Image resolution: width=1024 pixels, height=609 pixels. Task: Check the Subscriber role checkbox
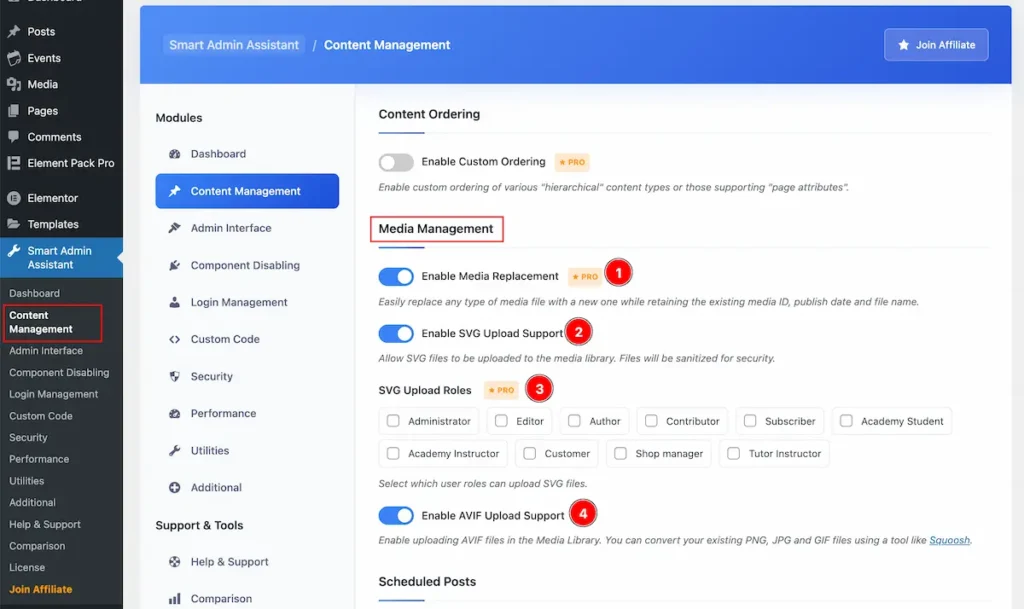click(x=750, y=421)
